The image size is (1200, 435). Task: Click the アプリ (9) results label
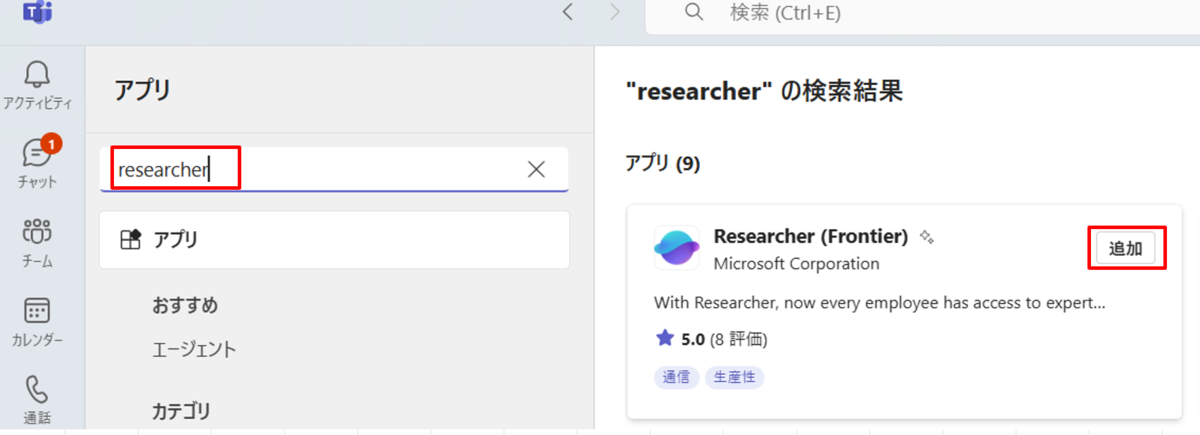pos(662,163)
